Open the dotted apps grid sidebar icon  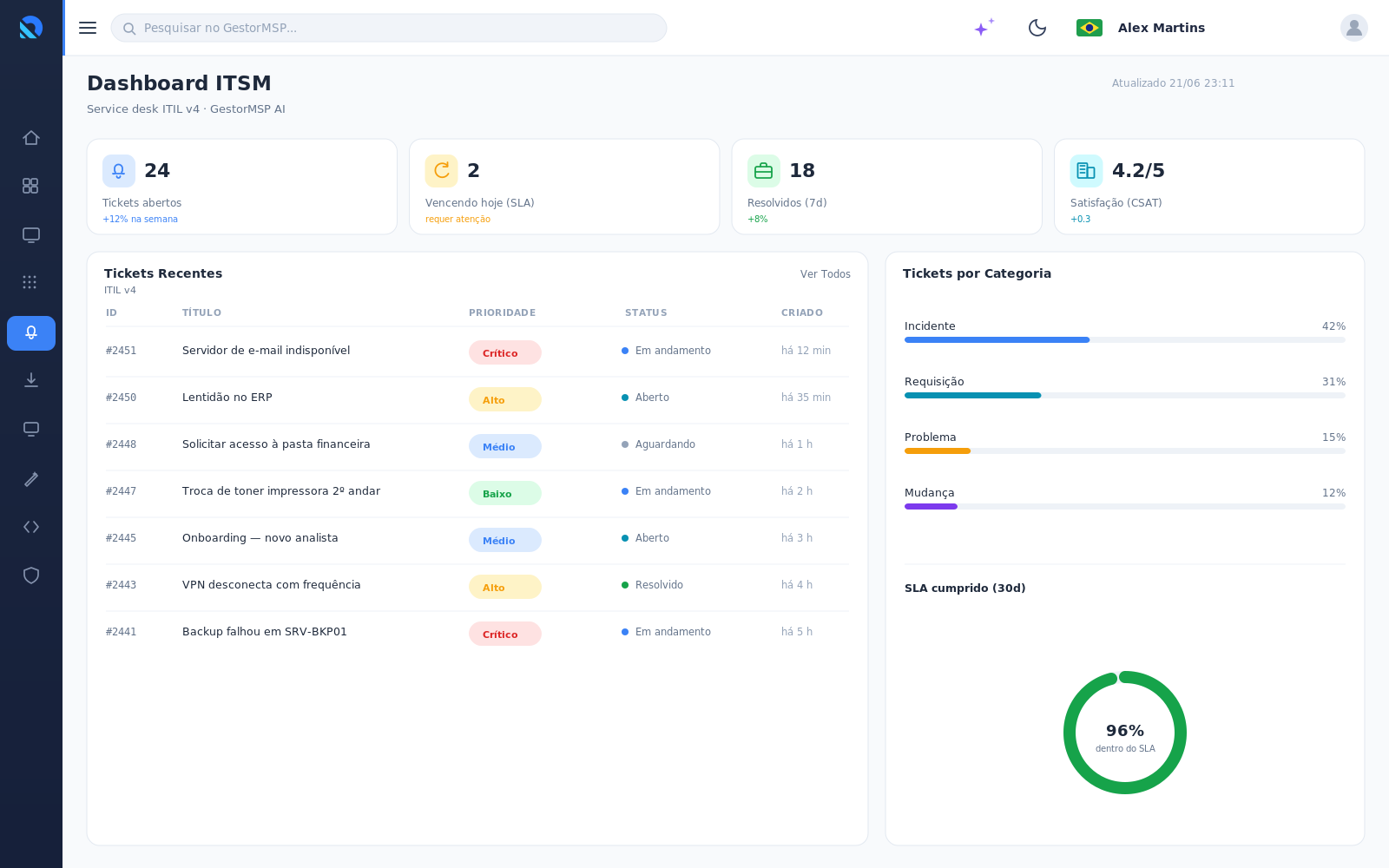point(31,282)
